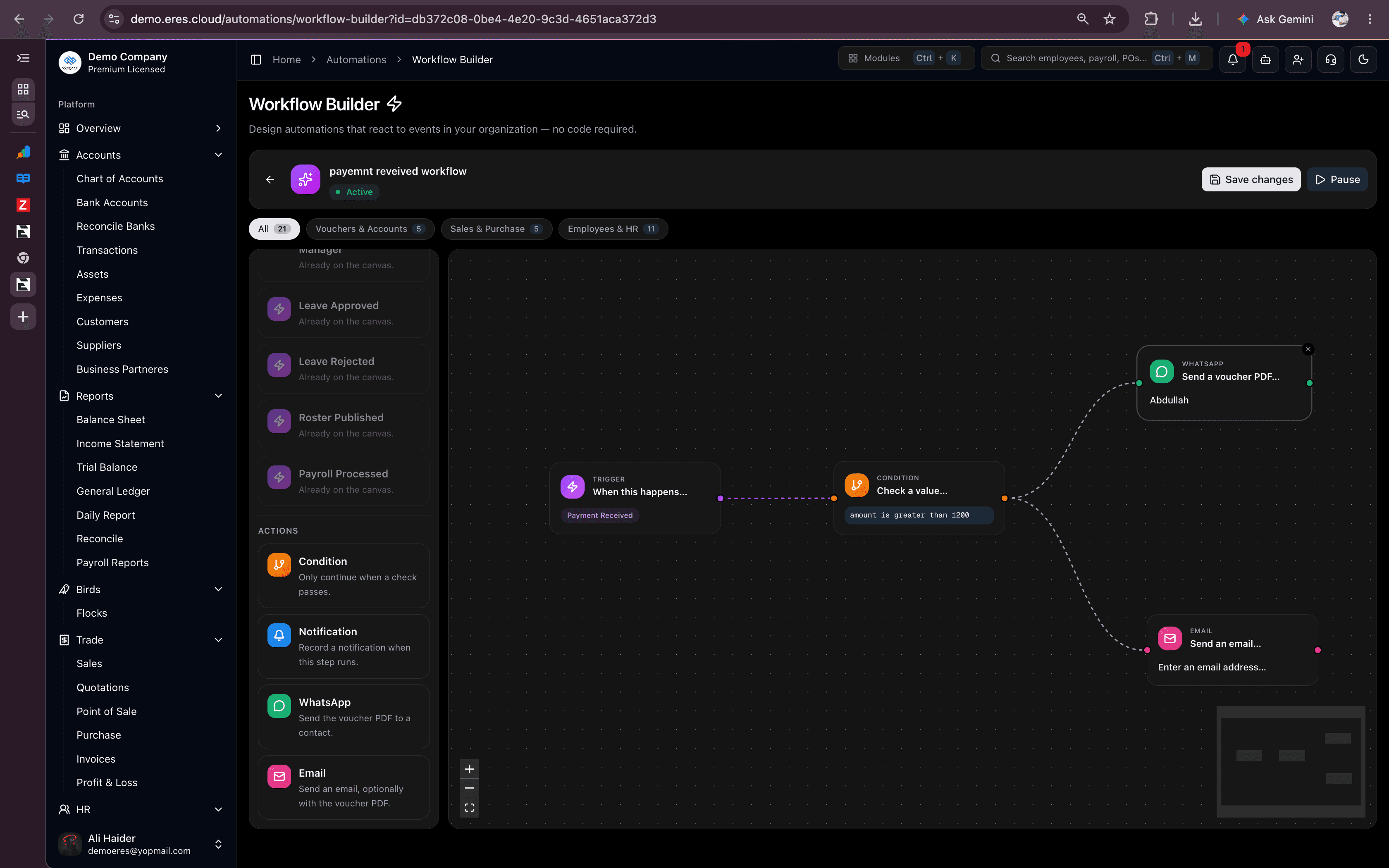Screen dimensions: 1389x868
Task: Click the plus icon in left rail
Action: (23, 317)
